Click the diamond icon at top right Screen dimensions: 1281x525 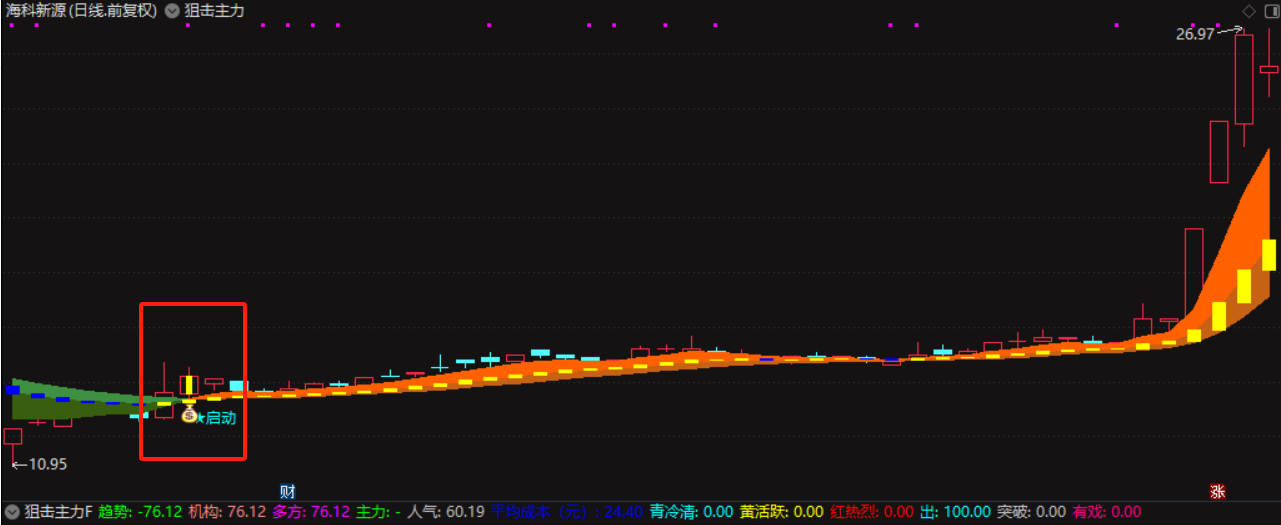click(1248, 11)
